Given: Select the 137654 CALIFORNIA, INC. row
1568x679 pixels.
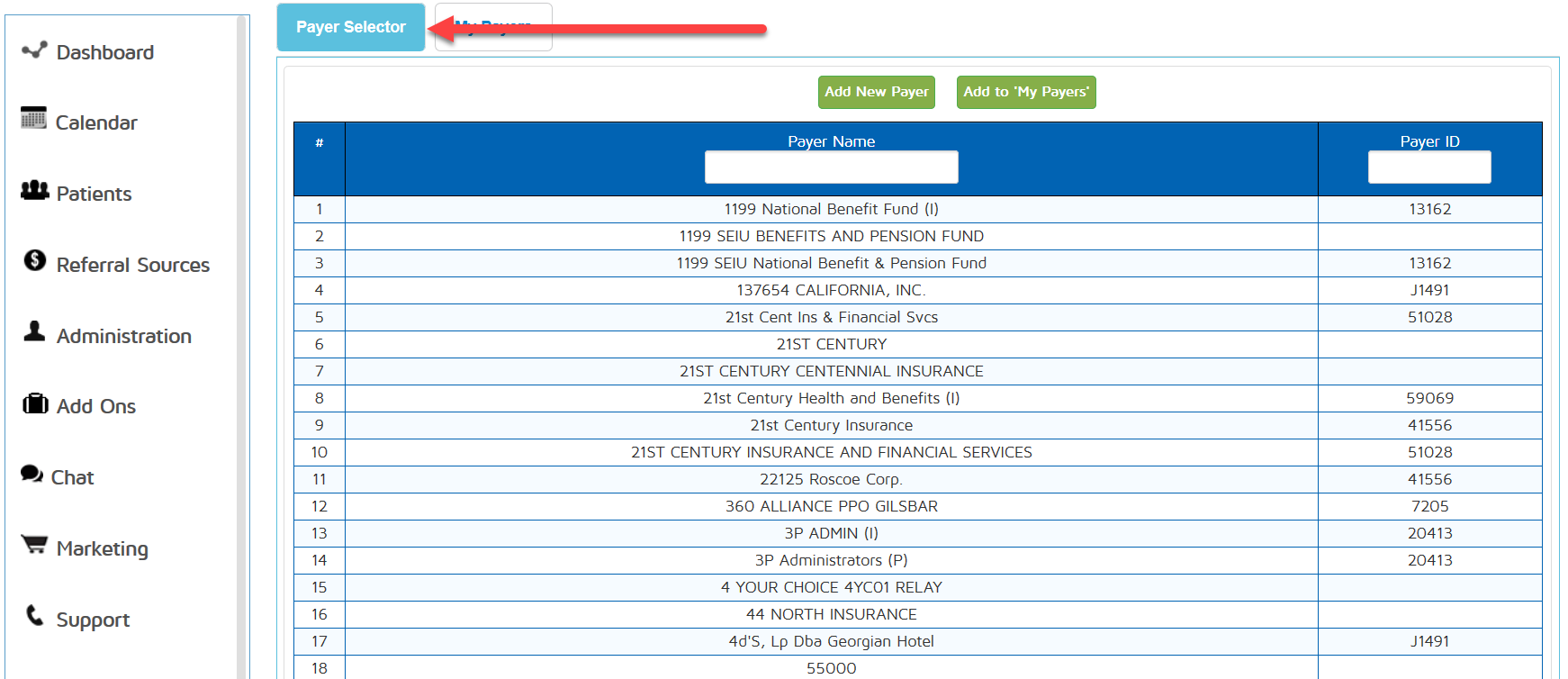Looking at the screenshot, I should [x=831, y=290].
